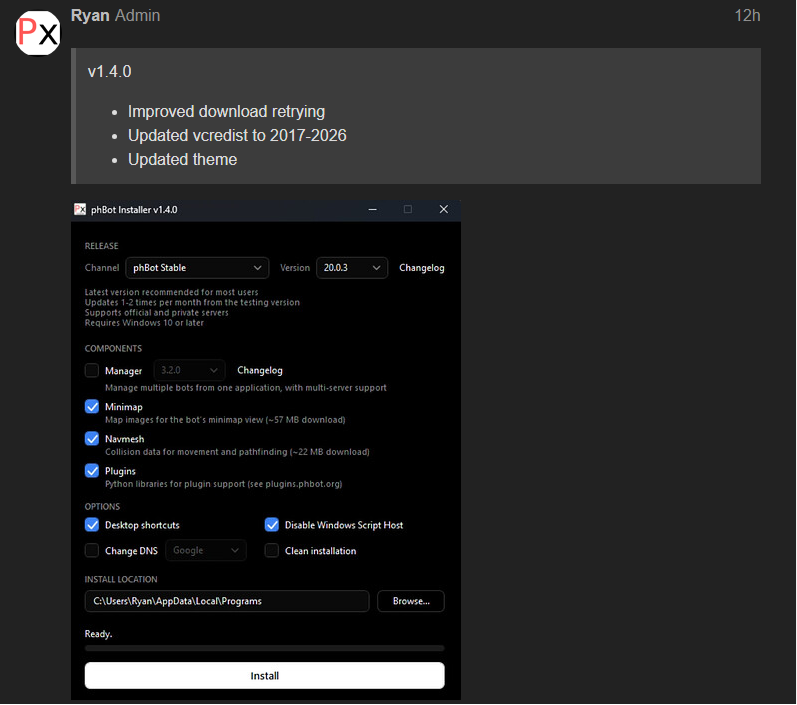Disable the Plugins checkbox
Screen dimensions: 797x705
92,470
